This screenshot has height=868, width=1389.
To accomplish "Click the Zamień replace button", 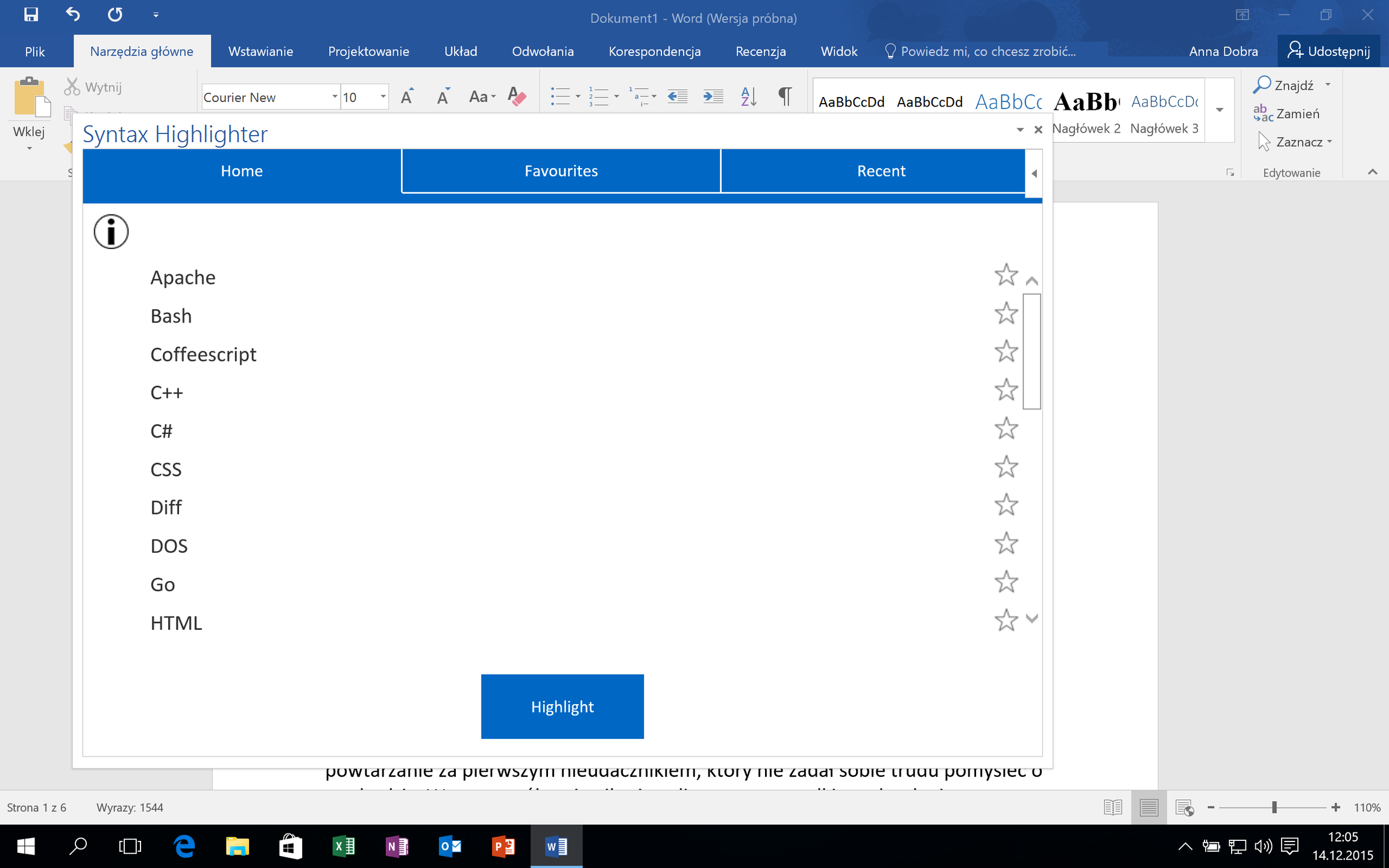I will click(x=1287, y=113).
